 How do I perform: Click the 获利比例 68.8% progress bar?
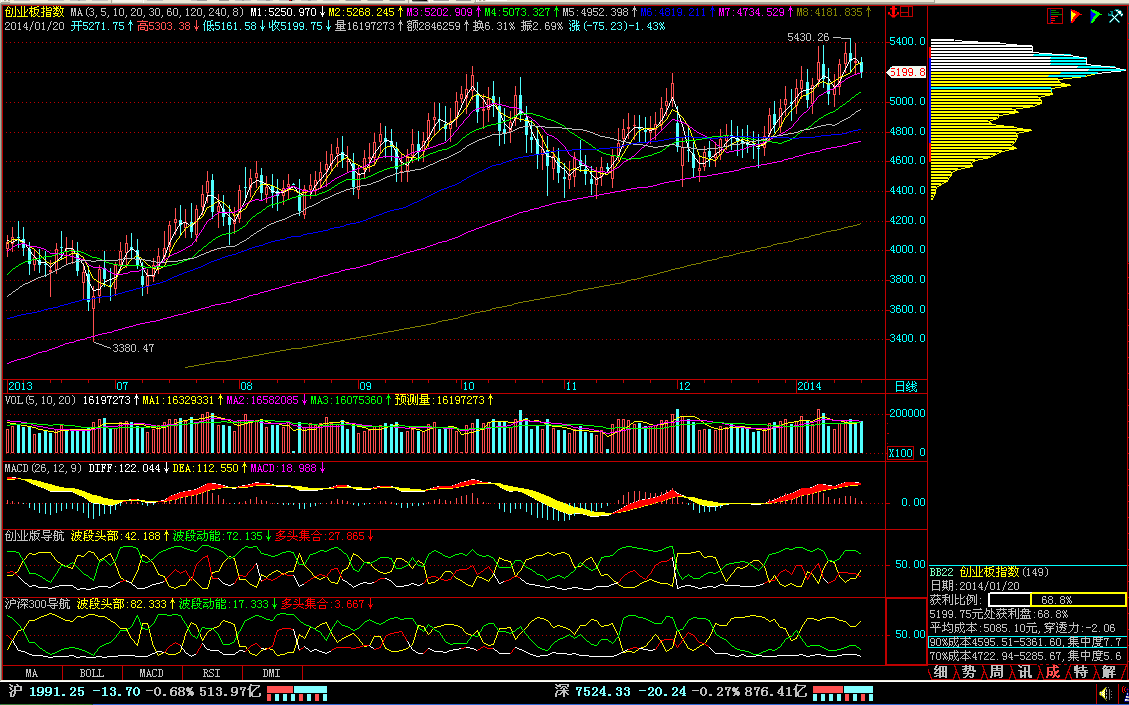tap(1057, 600)
